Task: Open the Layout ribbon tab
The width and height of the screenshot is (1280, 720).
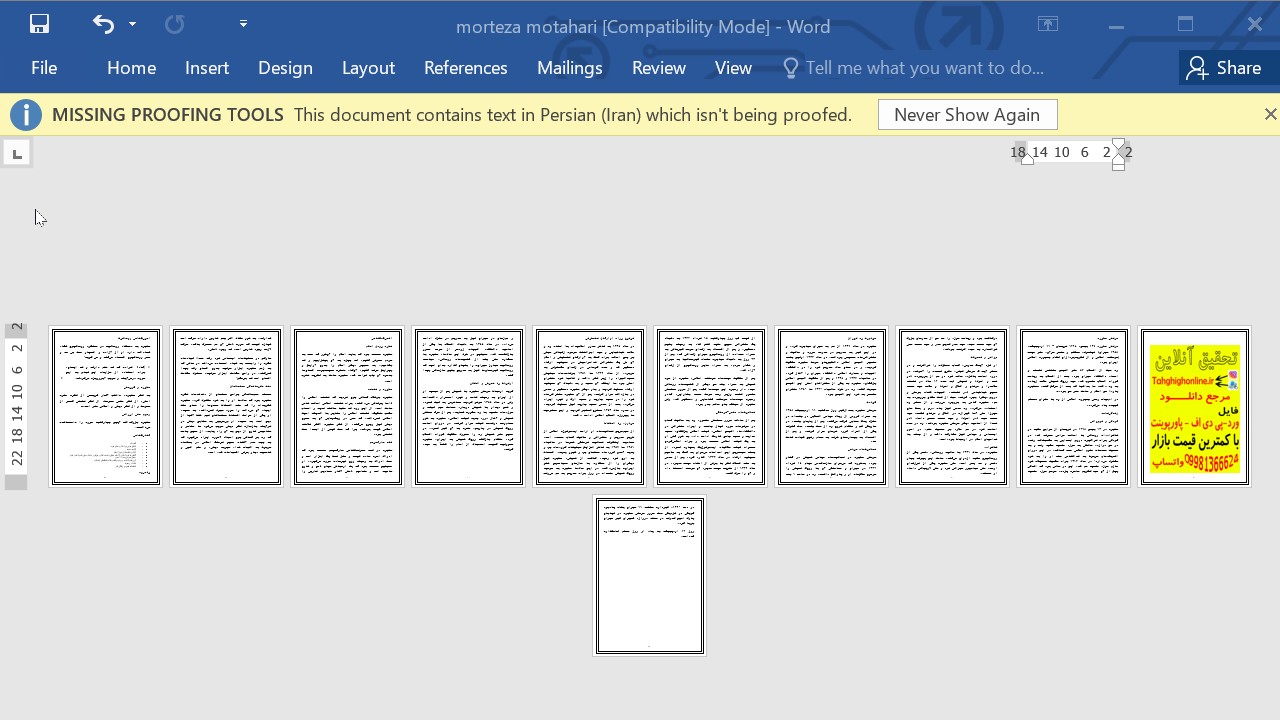Action: tap(368, 68)
